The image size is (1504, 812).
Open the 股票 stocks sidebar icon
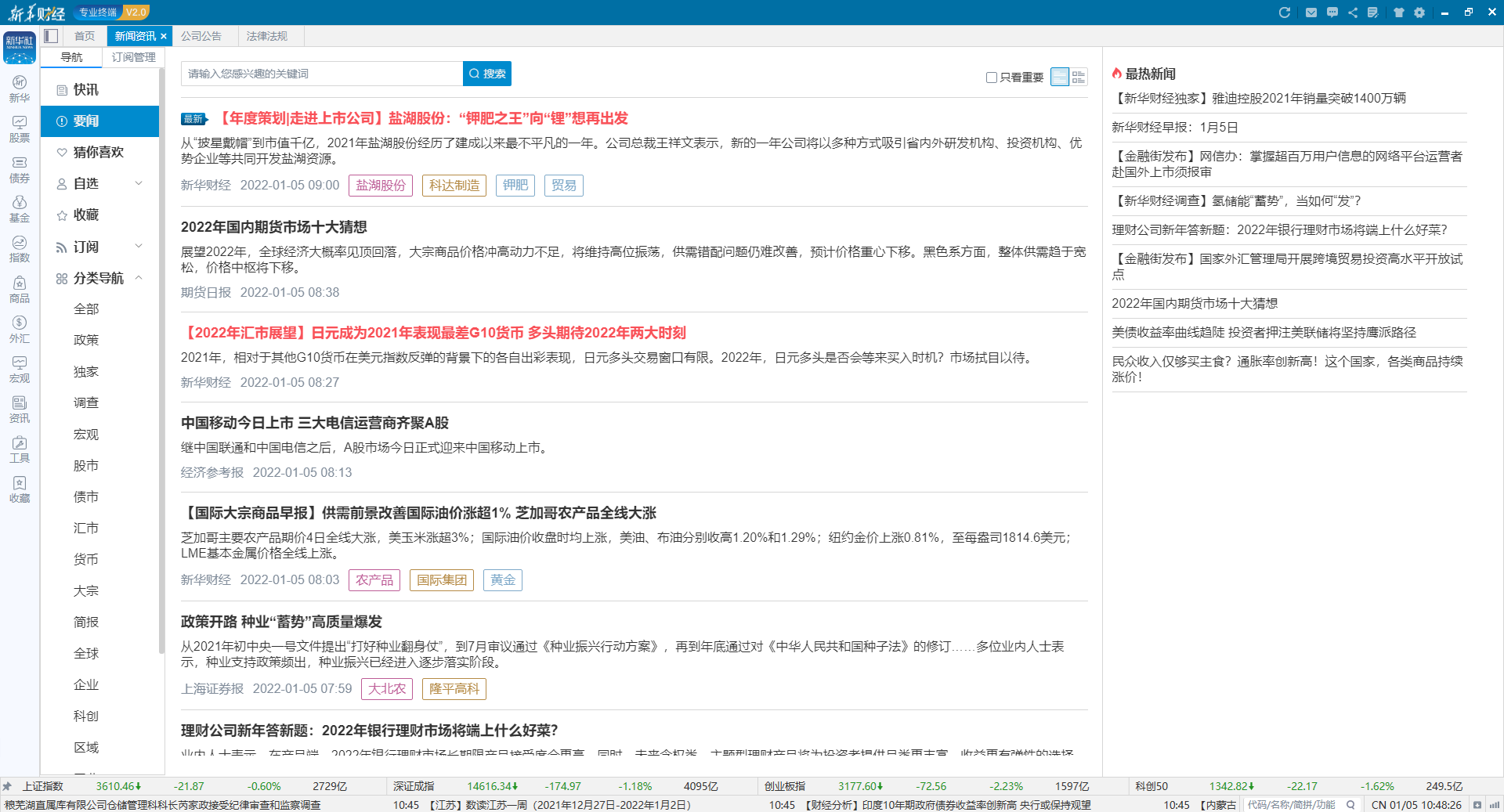pos(20,129)
